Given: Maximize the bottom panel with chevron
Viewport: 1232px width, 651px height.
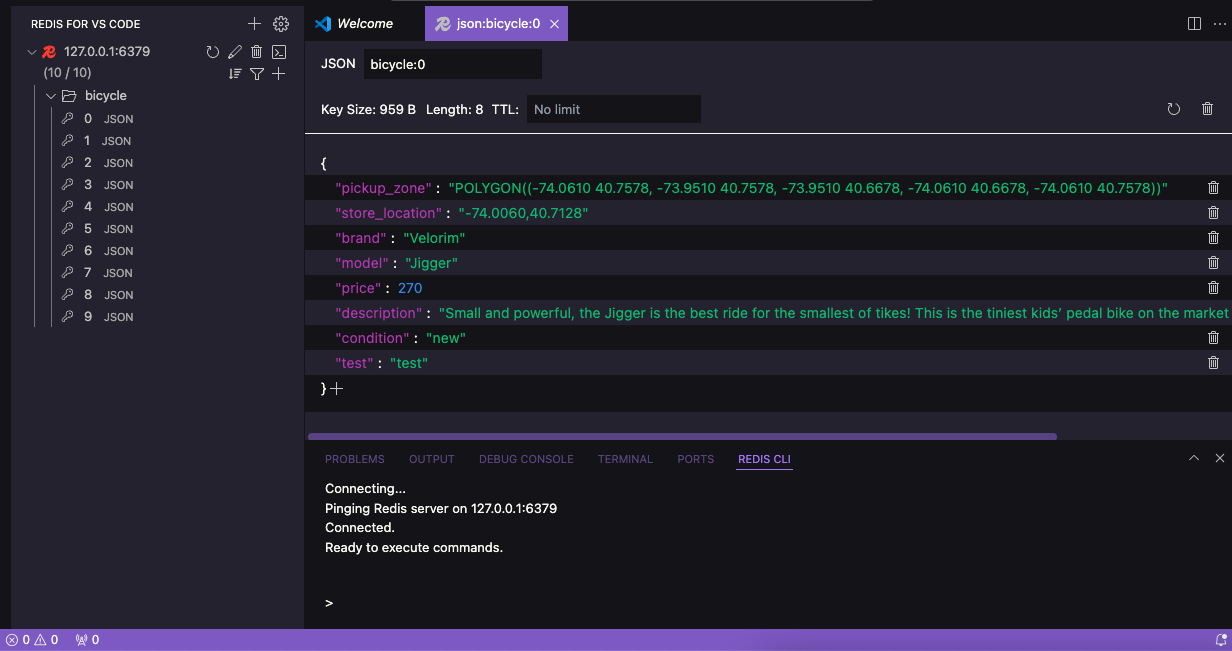Looking at the screenshot, I should pos(1193,458).
